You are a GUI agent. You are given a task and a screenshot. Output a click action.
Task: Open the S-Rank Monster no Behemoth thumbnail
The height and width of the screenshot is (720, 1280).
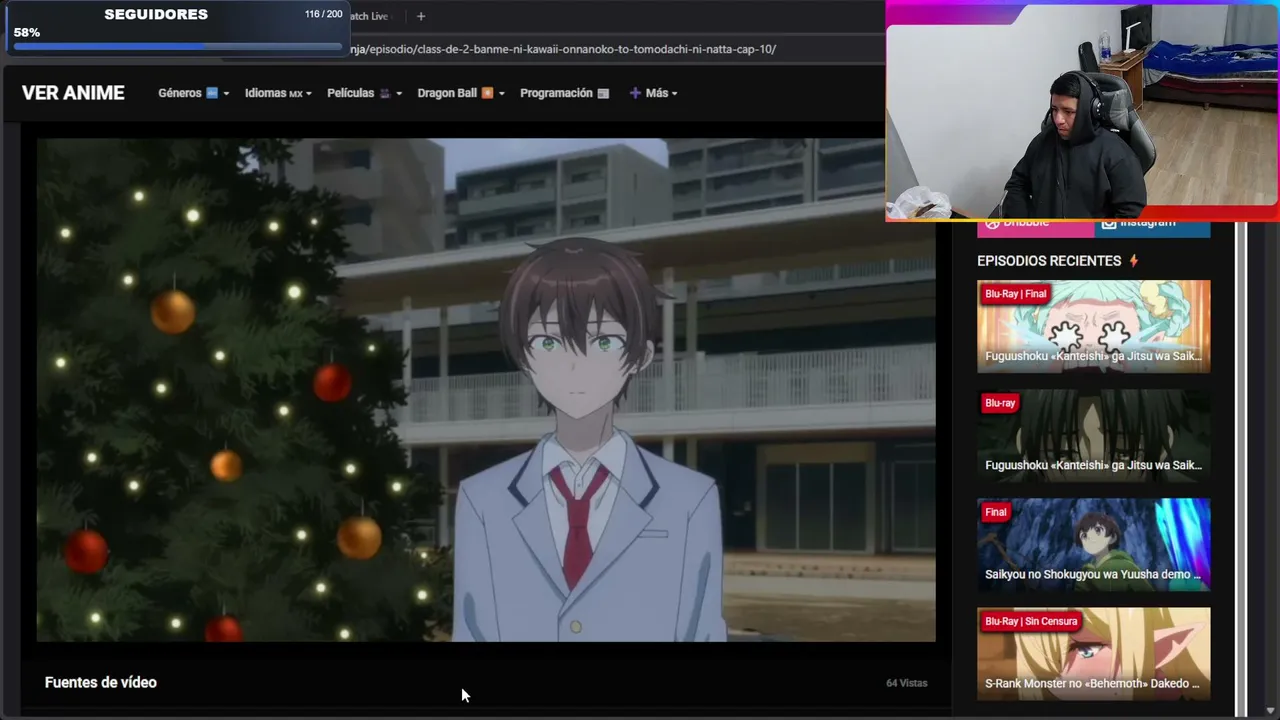point(1093,653)
